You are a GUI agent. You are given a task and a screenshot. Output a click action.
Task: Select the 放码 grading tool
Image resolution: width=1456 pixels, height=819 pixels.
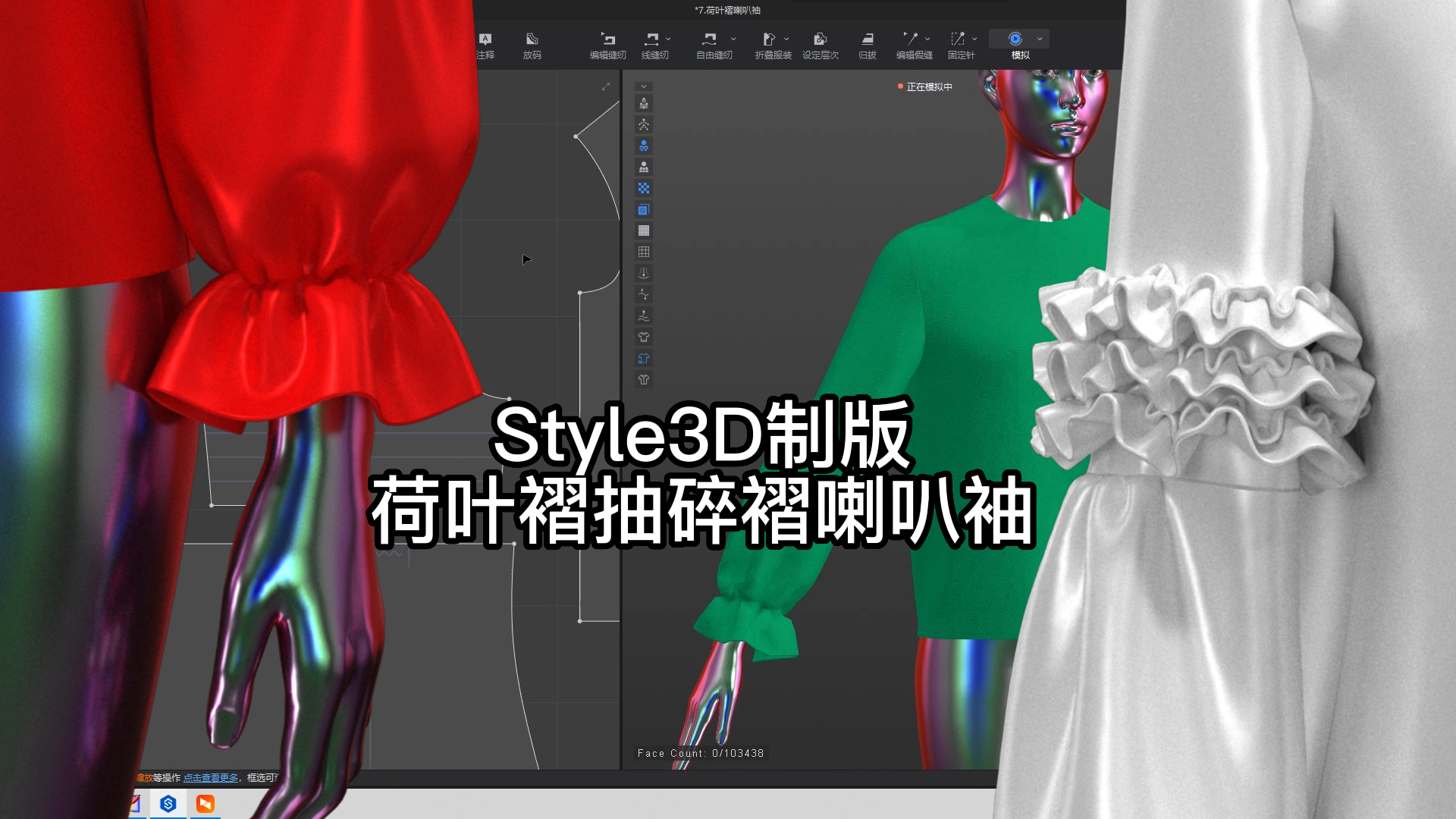pos(532,45)
